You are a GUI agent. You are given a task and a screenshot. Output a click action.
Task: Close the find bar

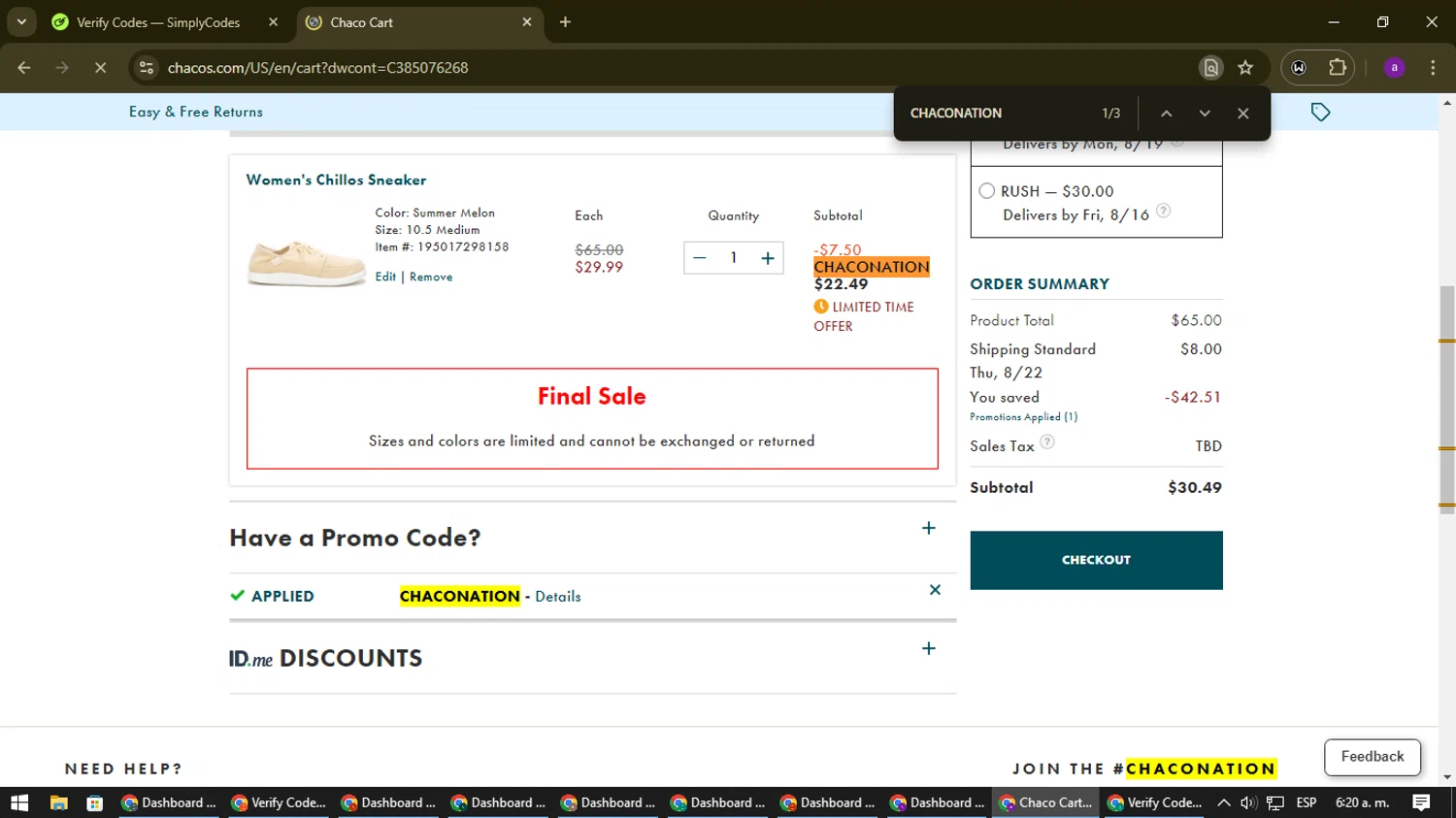click(x=1242, y=114)
